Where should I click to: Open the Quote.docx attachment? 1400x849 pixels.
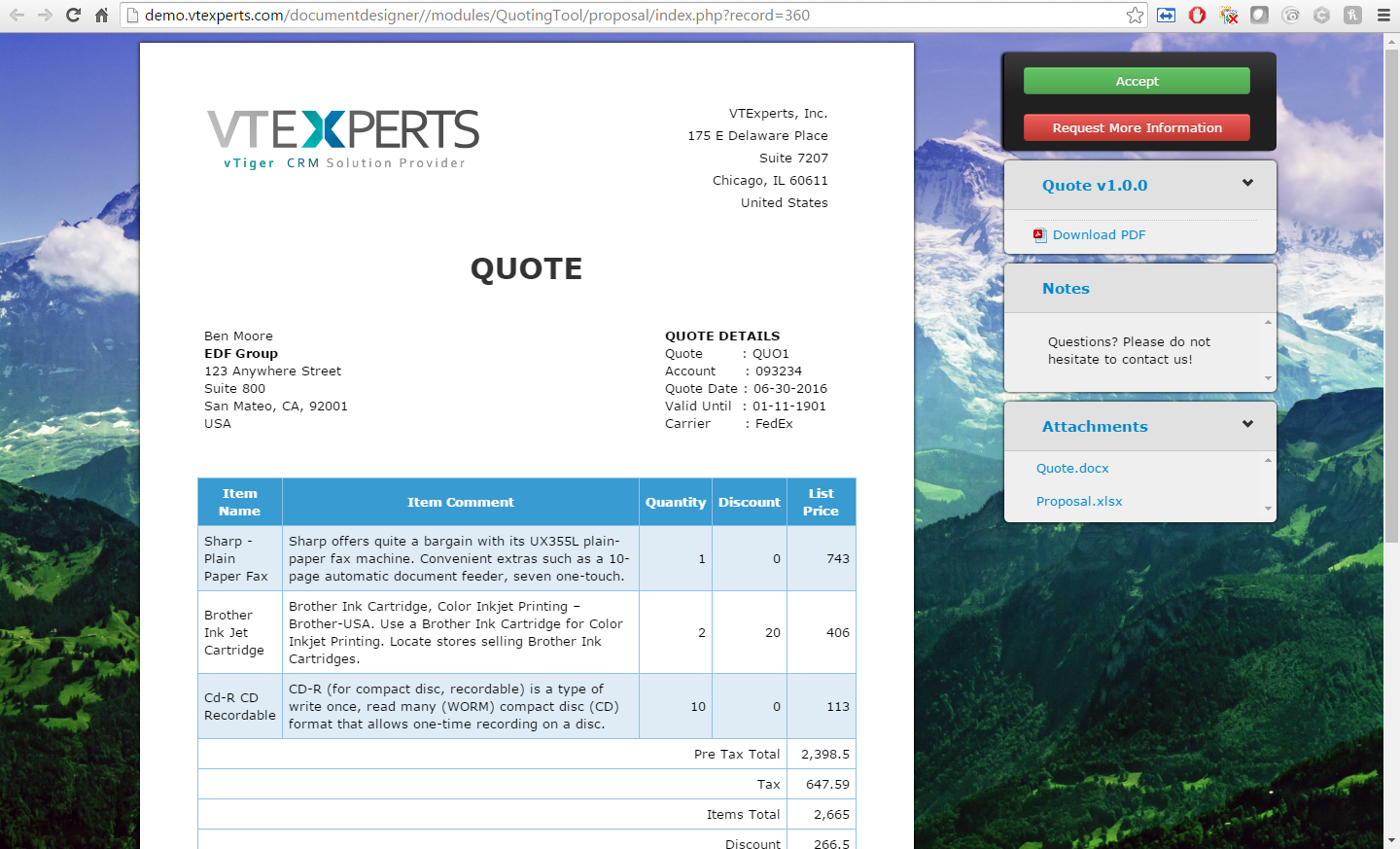[x=1072, y=468]
